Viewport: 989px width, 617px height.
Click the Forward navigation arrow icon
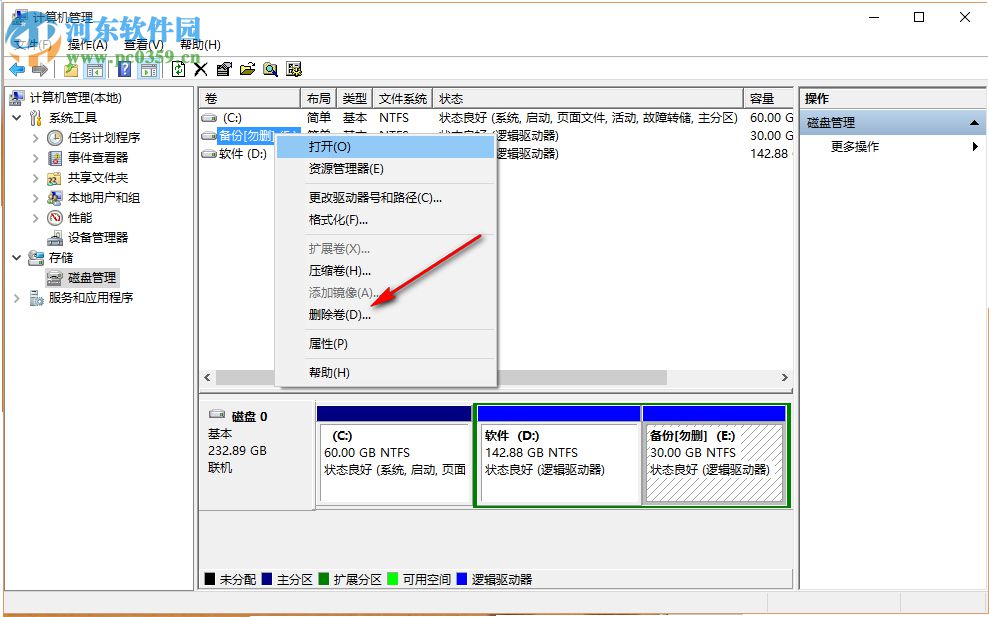37,68
